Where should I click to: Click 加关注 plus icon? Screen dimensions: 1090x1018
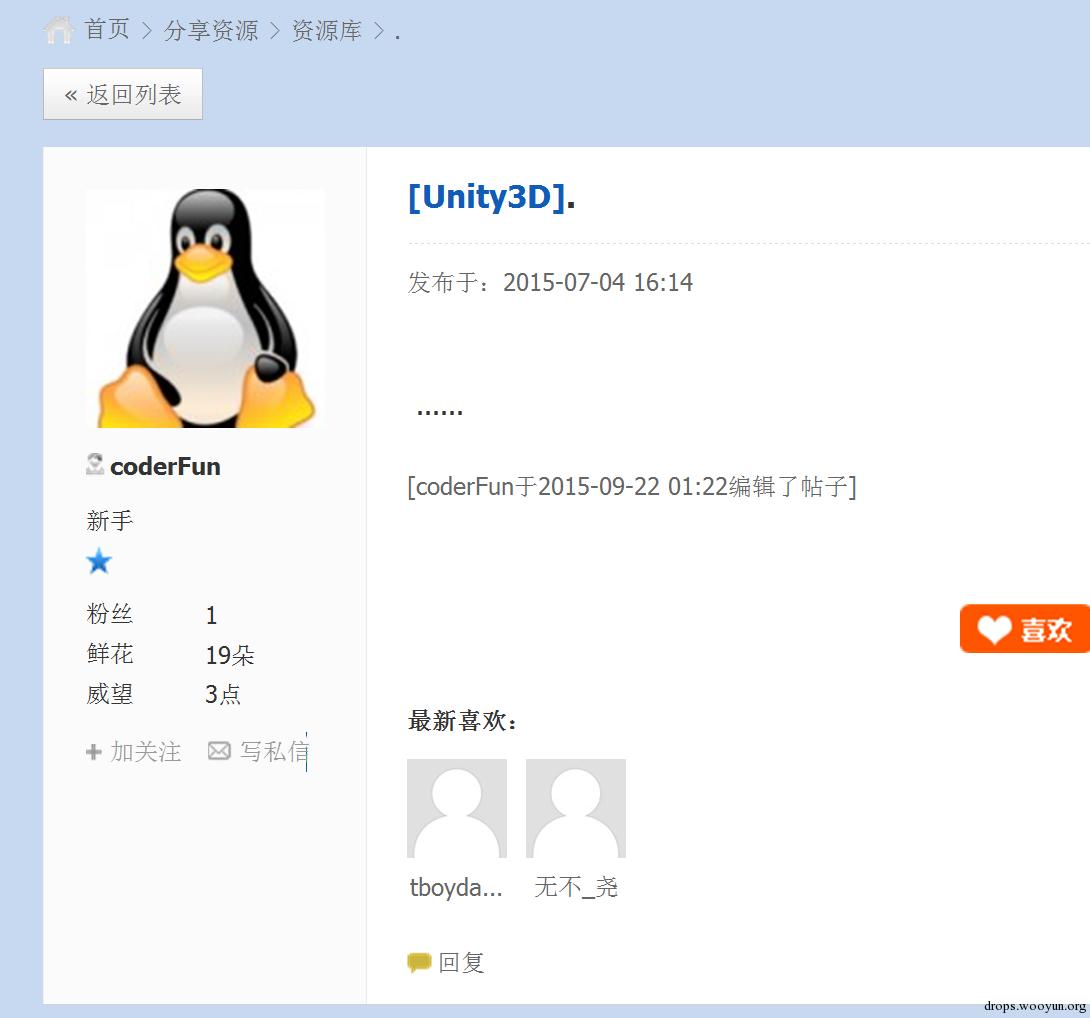point(94,752)
